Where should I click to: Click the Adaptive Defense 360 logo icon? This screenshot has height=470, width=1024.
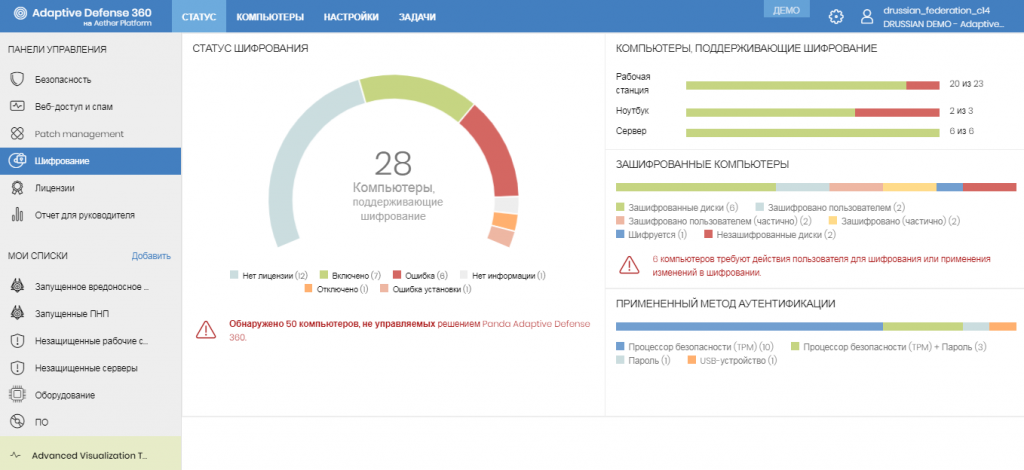(20, 14)
